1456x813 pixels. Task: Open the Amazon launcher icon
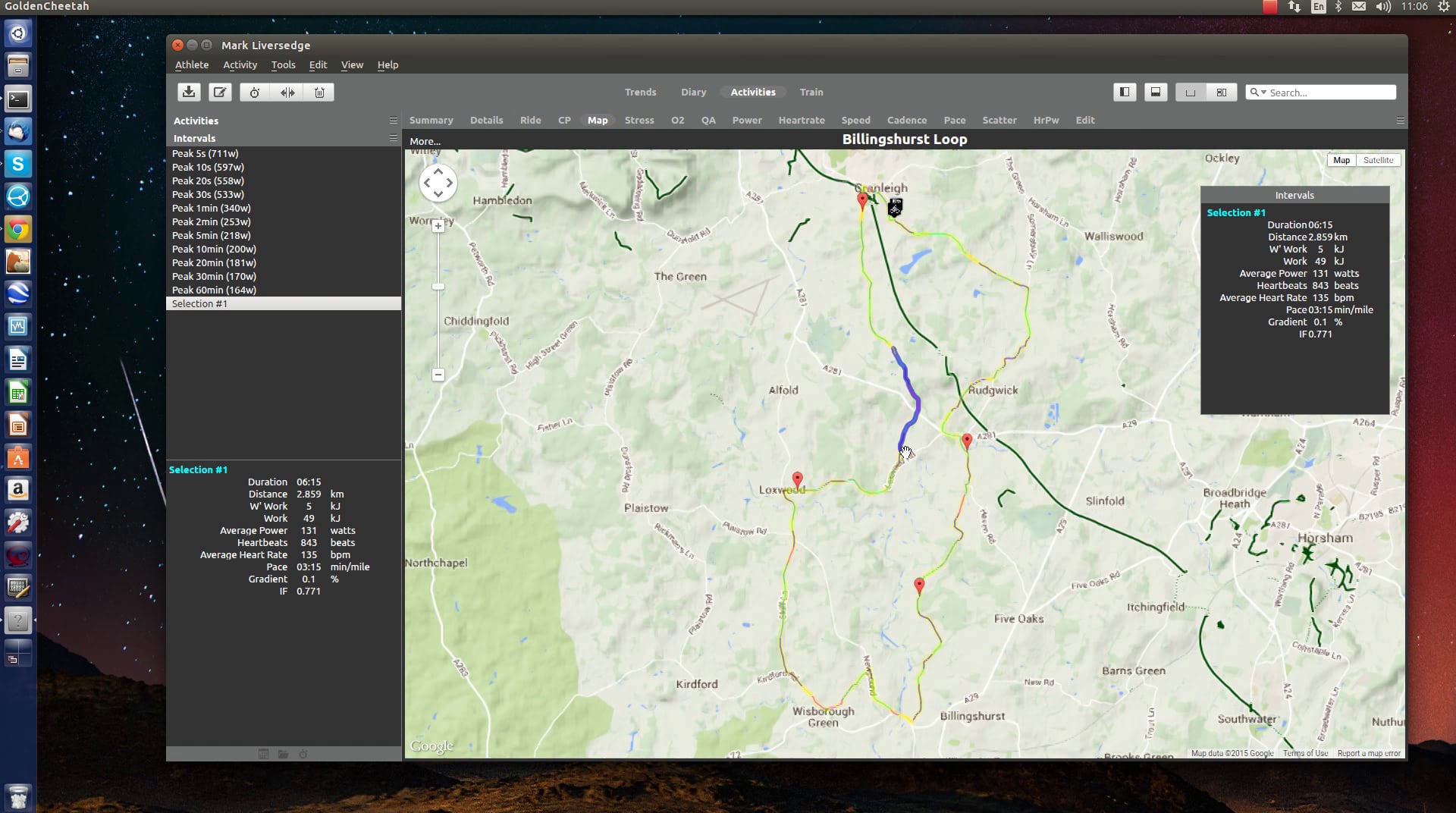coord(18,490)
